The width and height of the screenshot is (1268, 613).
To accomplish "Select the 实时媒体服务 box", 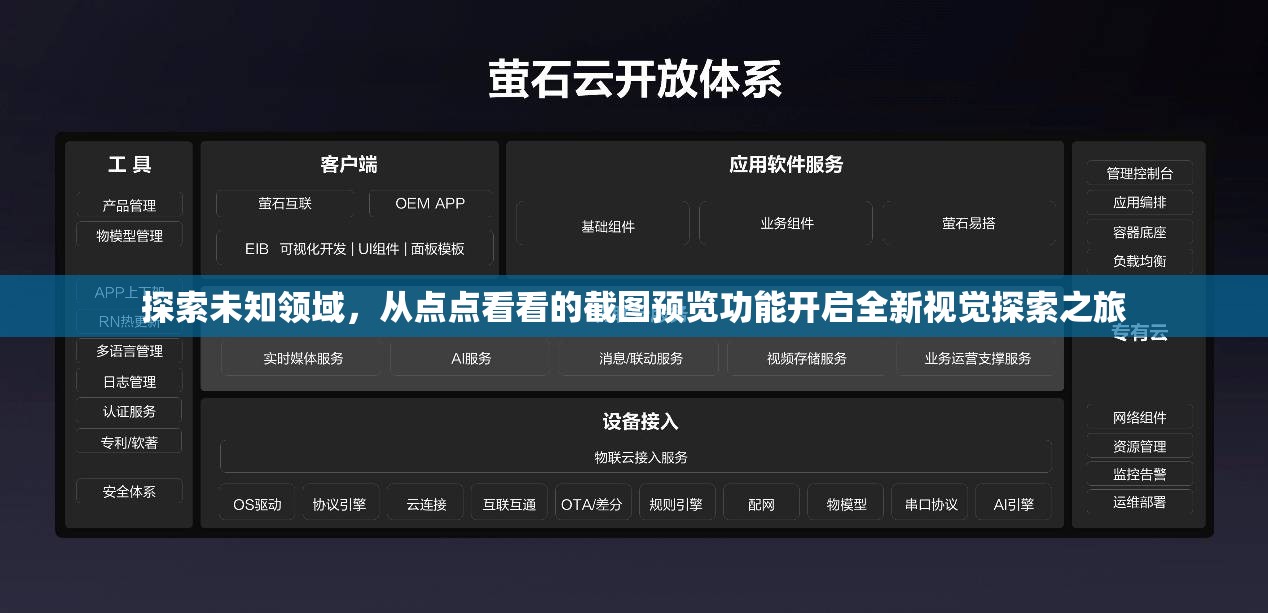I will pos(303,357).
